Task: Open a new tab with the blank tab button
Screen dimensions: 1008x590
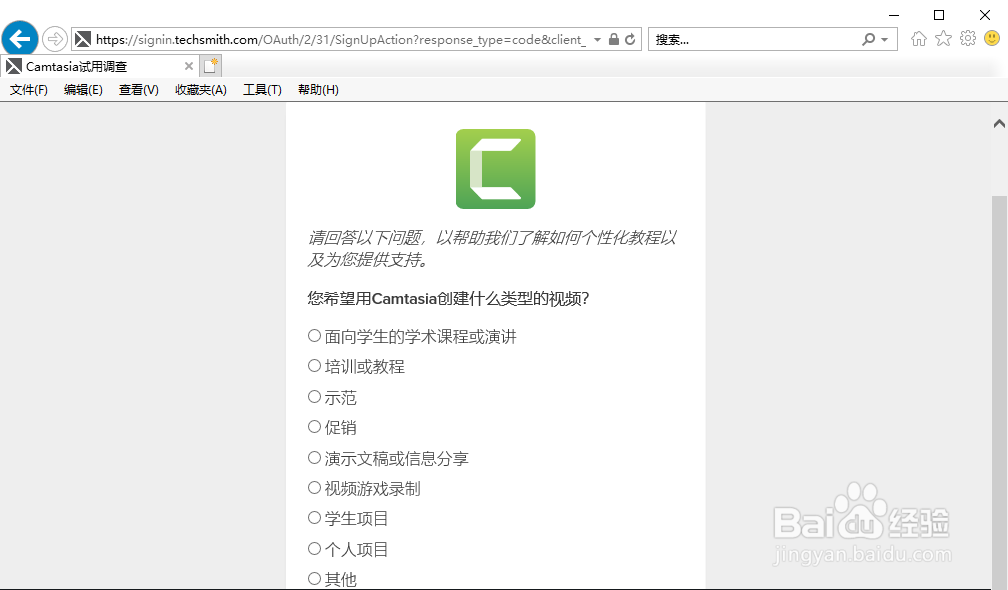Action: click(x=211, y=66)
